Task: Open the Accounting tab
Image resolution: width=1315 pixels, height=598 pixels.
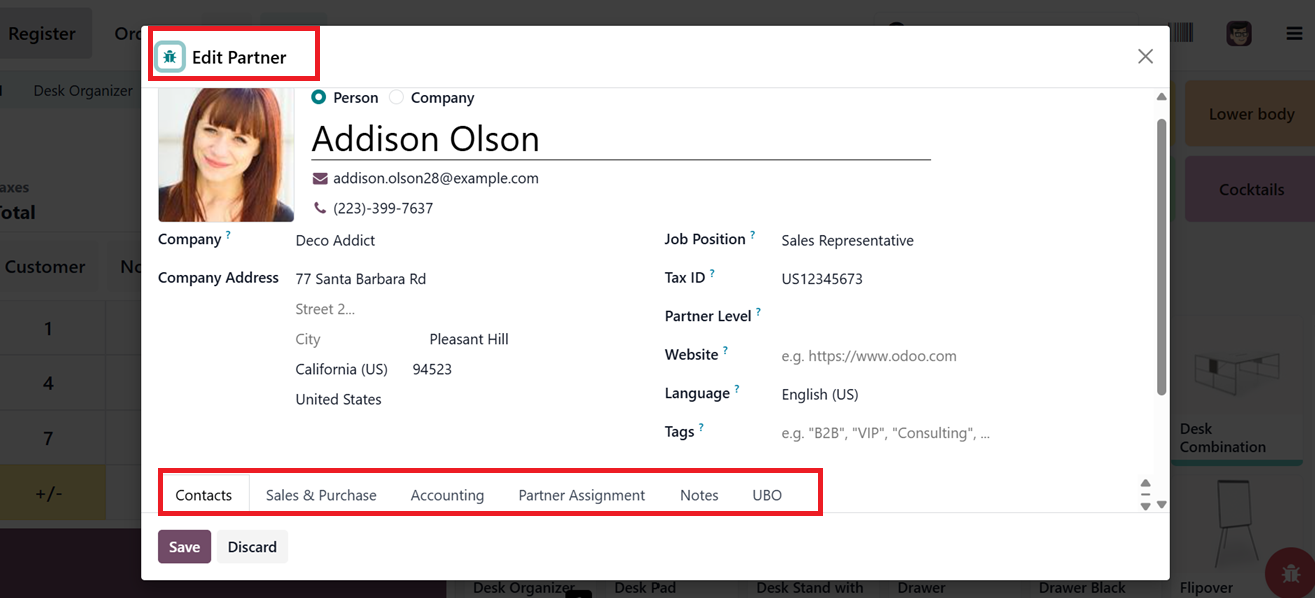Action: point(447,495)
